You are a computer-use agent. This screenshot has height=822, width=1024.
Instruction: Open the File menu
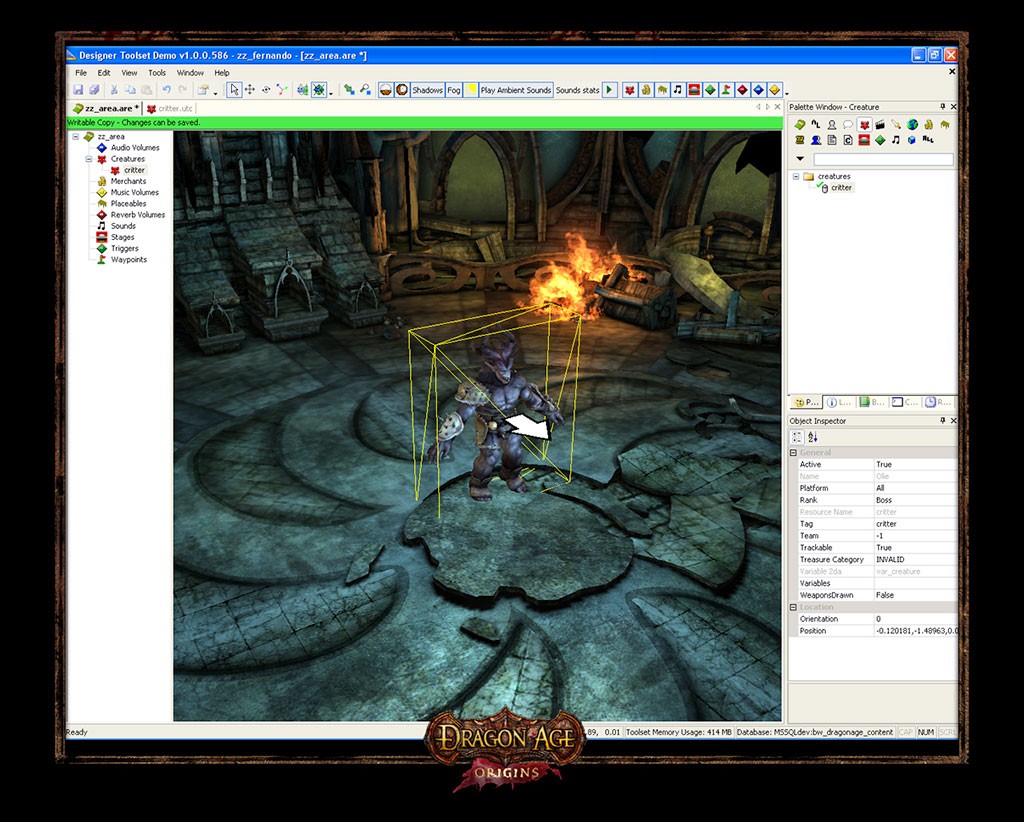tap(81, 72)
